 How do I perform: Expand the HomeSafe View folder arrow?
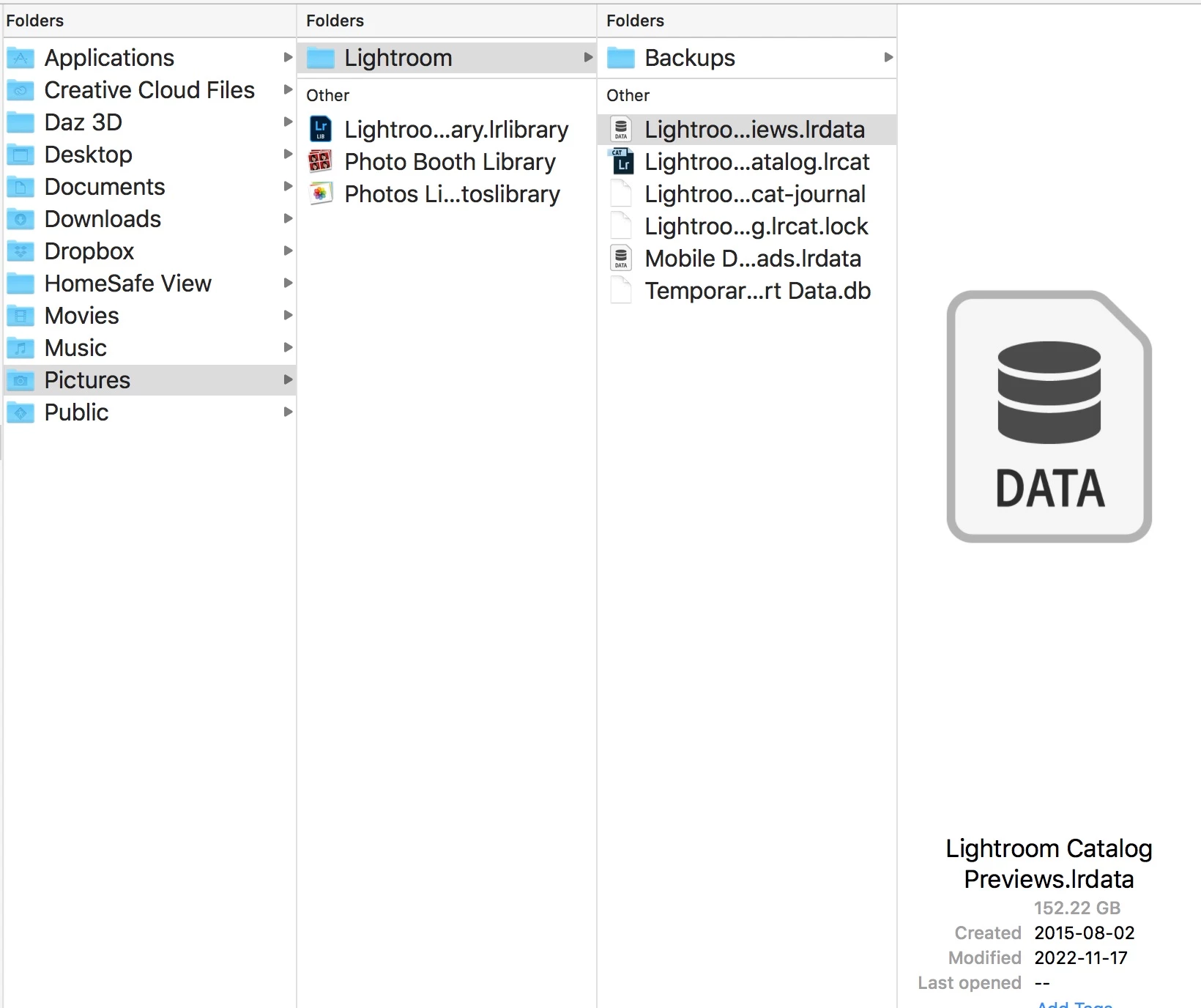point(288,283)
